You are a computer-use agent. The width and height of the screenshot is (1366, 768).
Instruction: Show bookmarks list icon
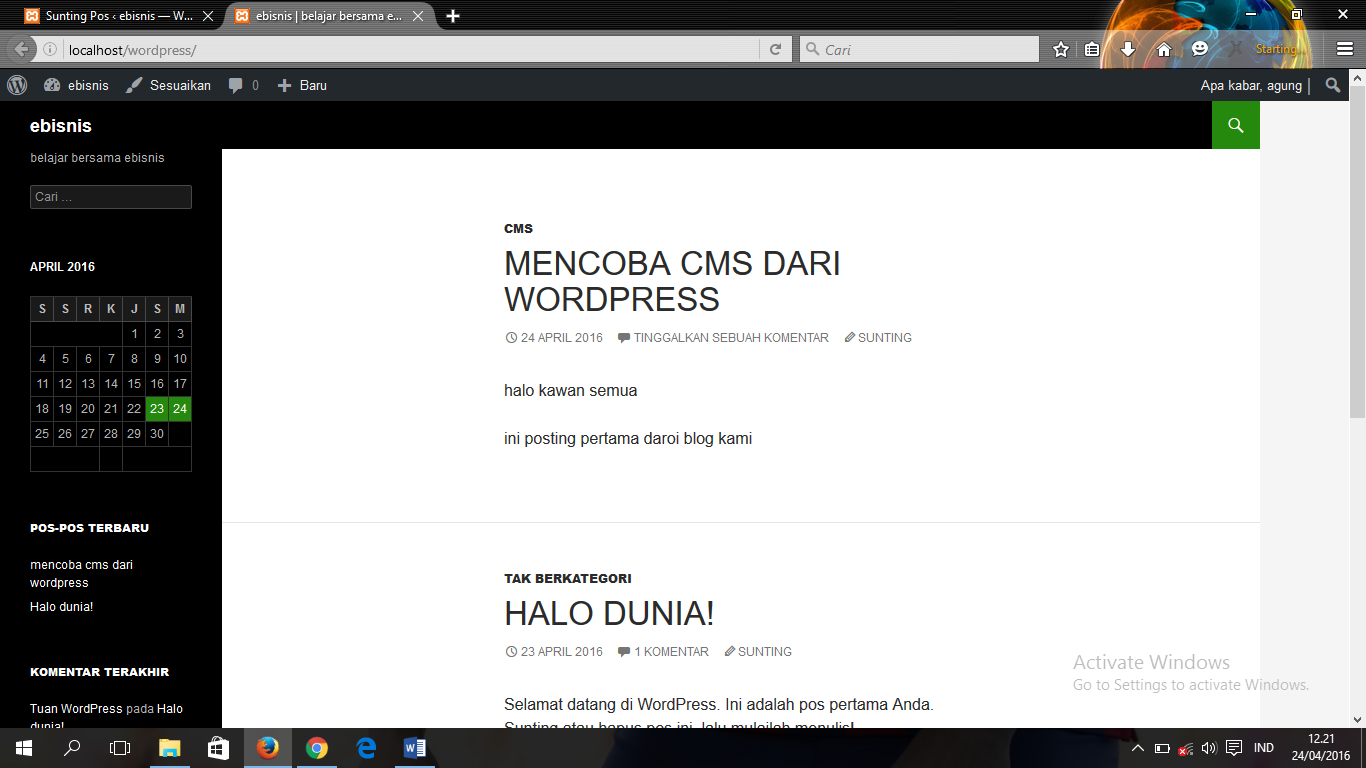1092,50
